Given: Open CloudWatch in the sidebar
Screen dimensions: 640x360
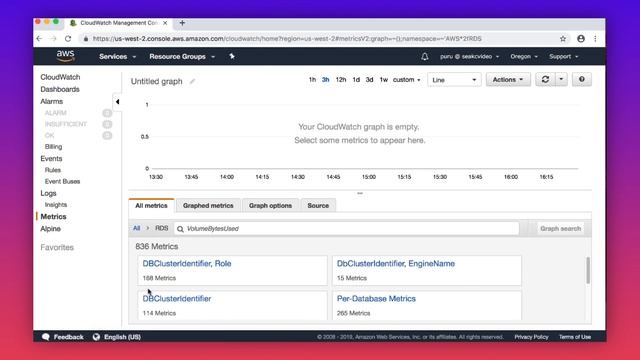Looking at the screenshot, I should (60, 77).
